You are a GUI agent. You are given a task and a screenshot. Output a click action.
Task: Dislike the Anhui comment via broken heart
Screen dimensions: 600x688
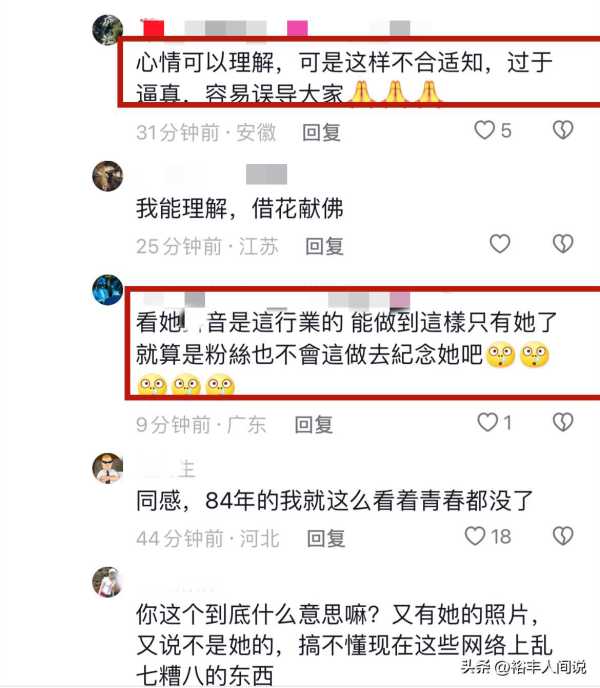pos(563,130)
